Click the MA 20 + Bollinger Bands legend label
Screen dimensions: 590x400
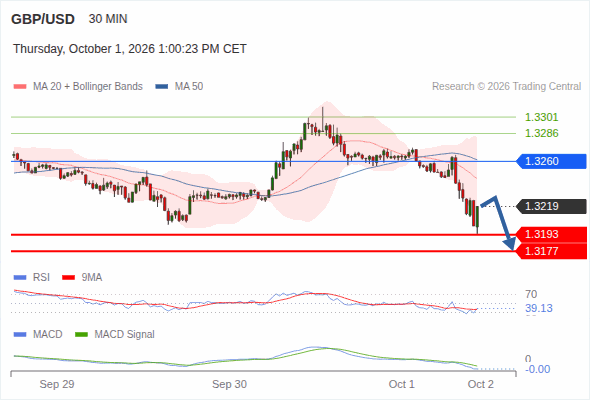click(x=88, y=87)
